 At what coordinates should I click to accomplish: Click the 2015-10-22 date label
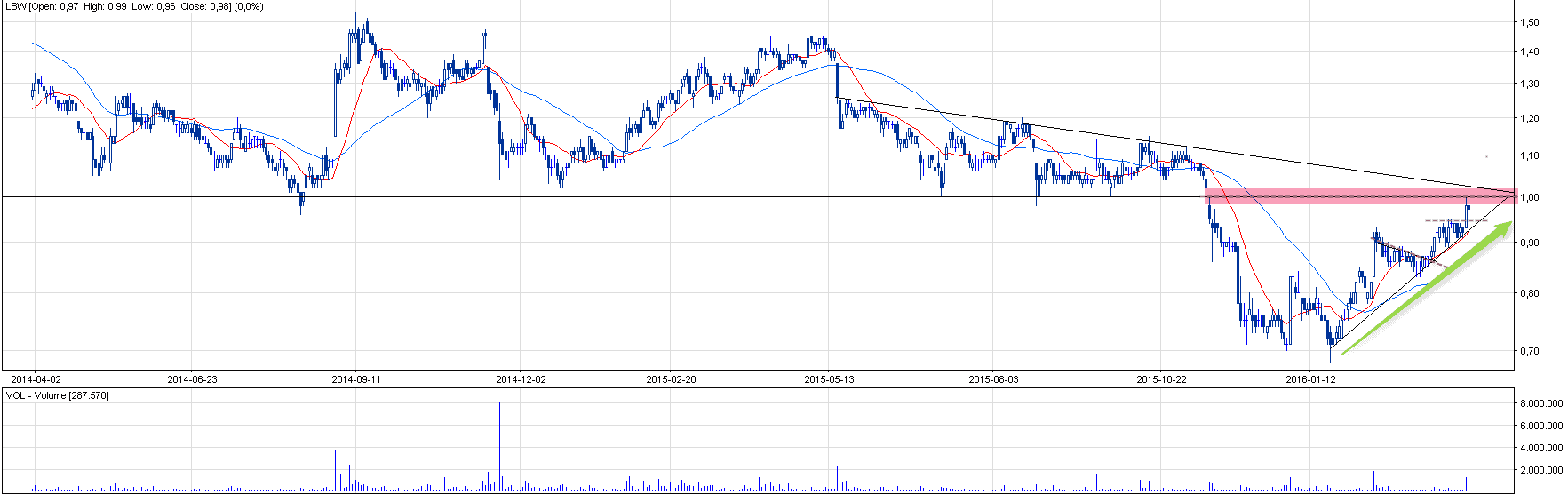pos(1161,379)
